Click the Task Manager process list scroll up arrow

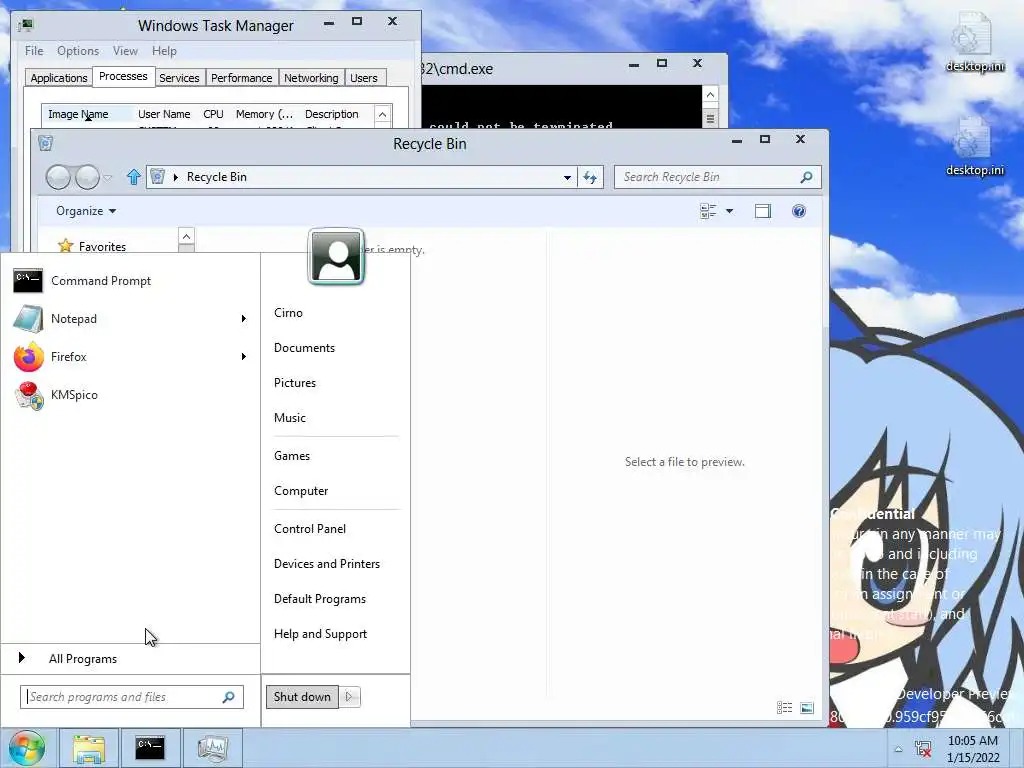[x=383, y=114]
